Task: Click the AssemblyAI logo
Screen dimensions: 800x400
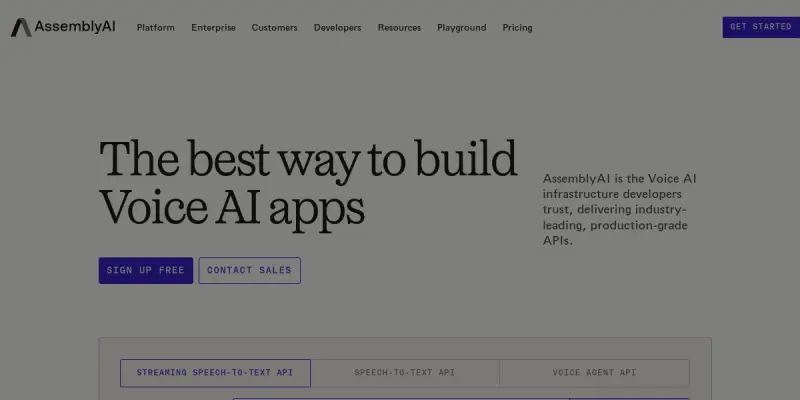Action: point(63,27)
